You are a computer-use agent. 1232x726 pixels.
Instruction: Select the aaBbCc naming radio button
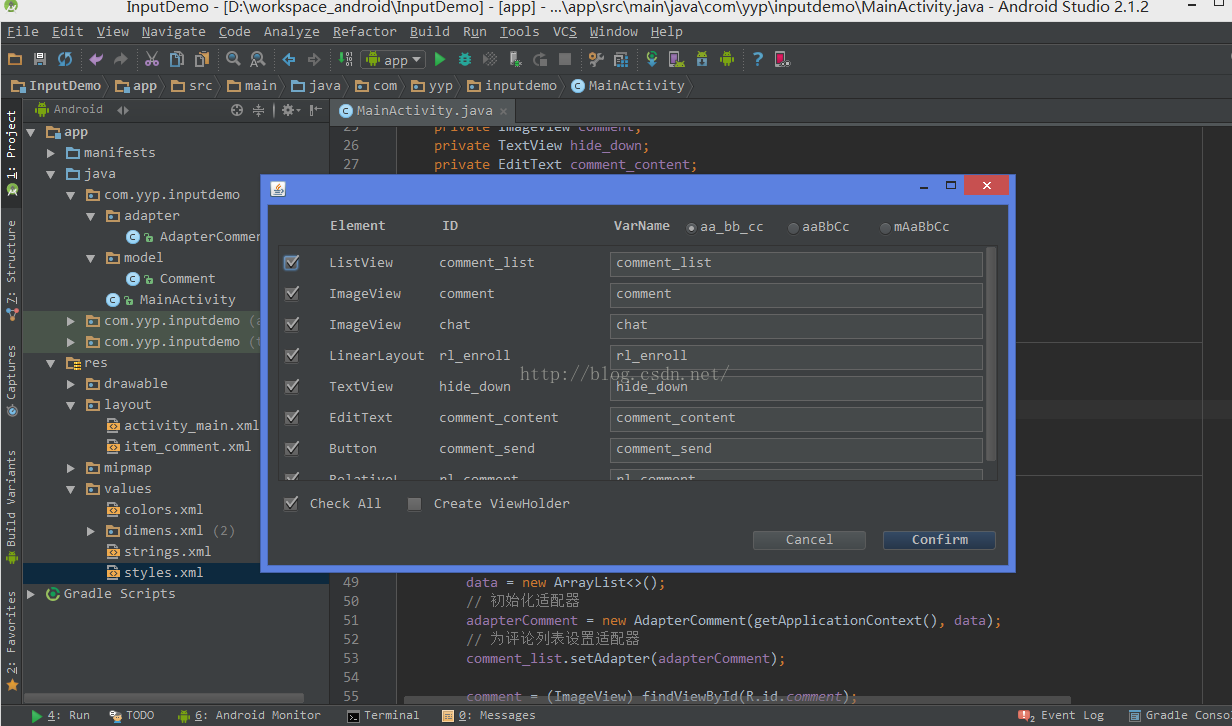(x=793, y=228)
